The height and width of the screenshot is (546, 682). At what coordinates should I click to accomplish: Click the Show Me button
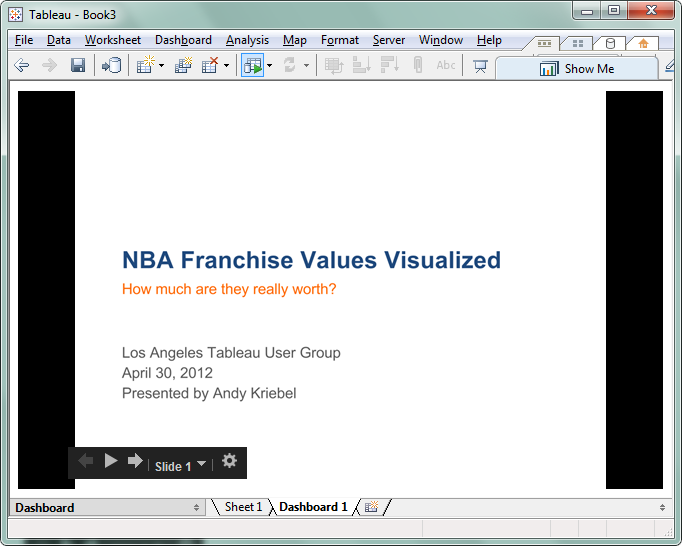click(x=577, y=69)
